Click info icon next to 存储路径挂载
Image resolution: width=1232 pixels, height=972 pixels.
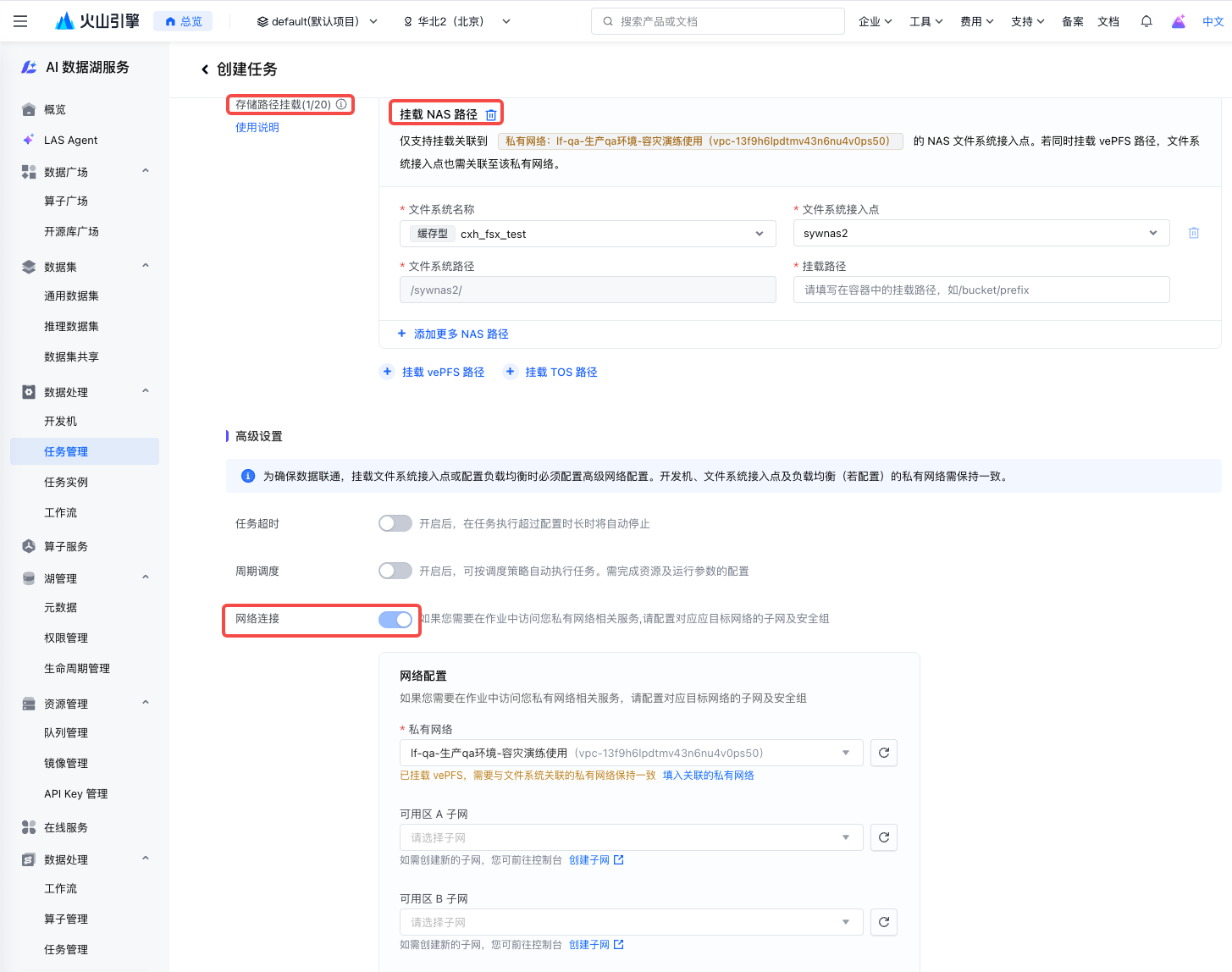click(x=341, y=104)
